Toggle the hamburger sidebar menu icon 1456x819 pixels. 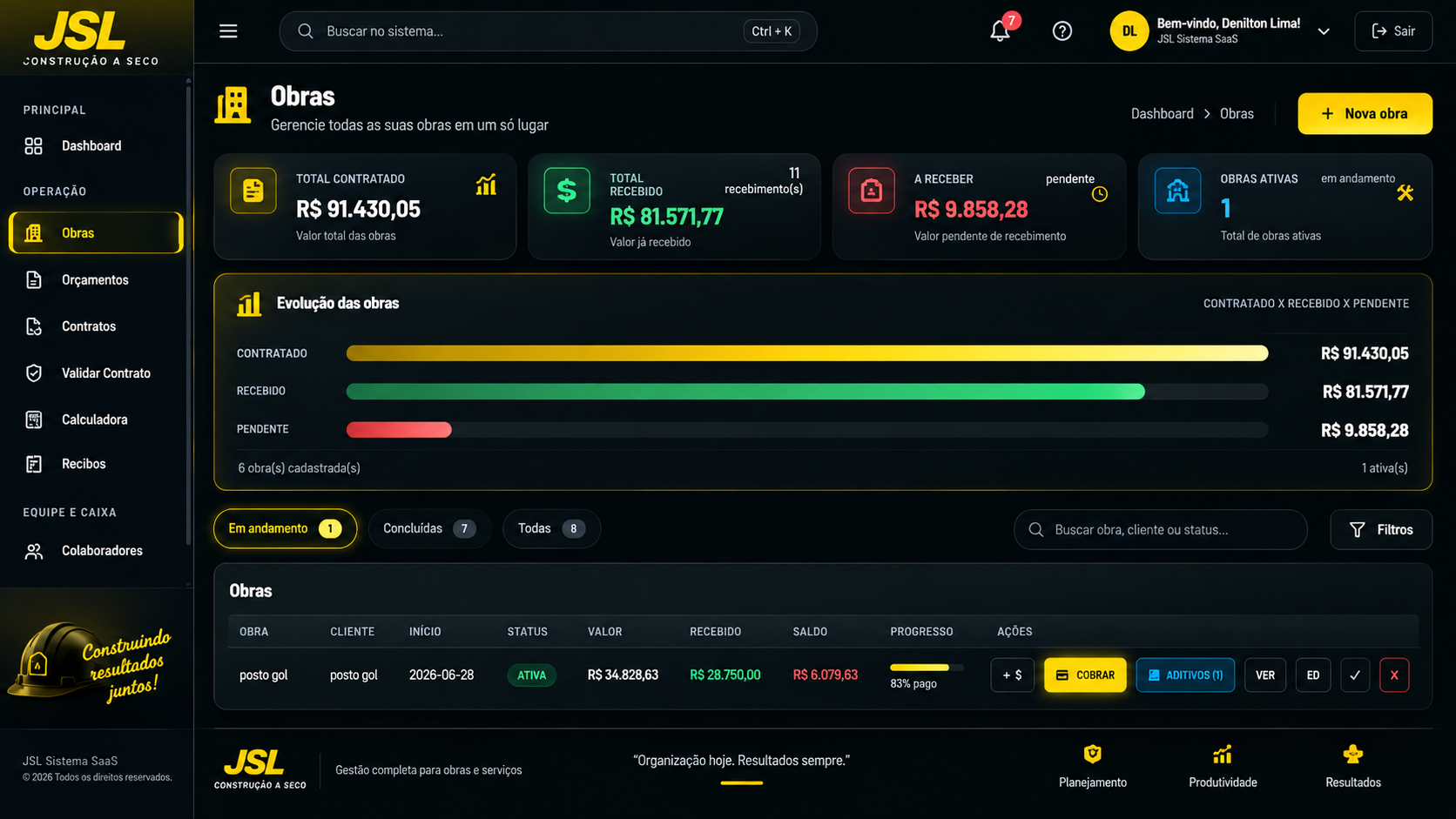tap(228, 31)
